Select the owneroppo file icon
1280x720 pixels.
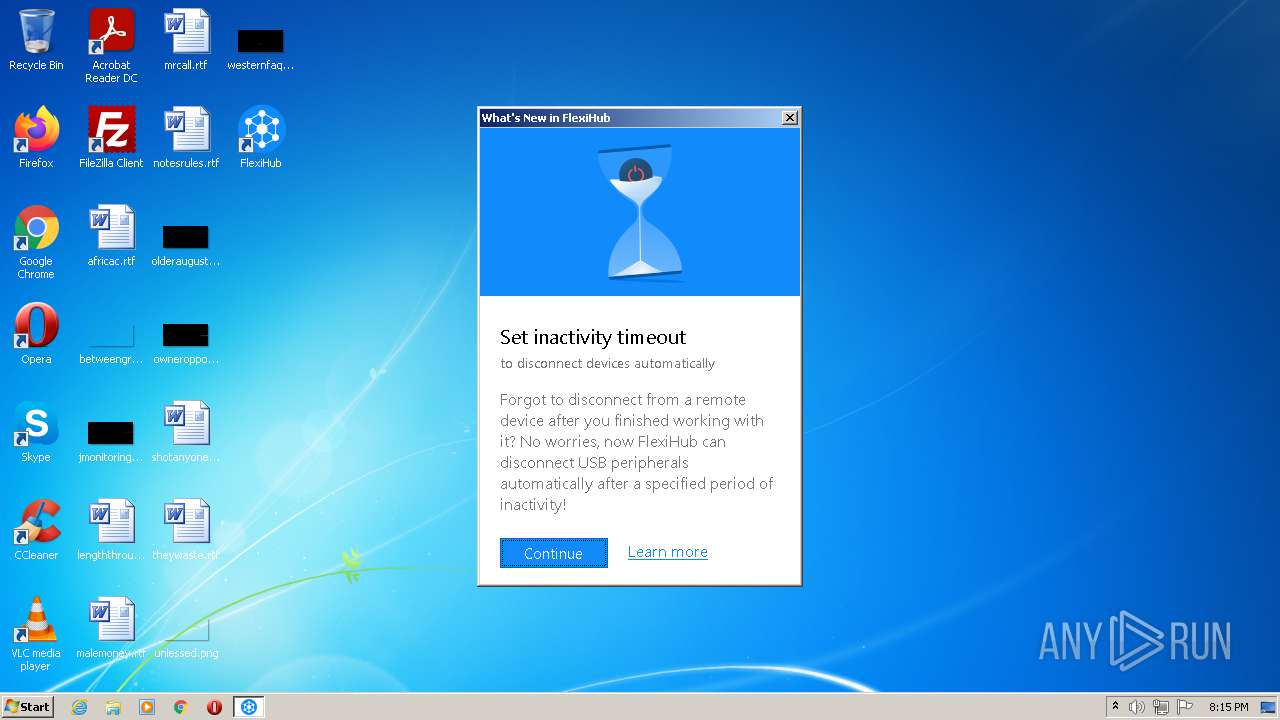click(x=186, y=342)
